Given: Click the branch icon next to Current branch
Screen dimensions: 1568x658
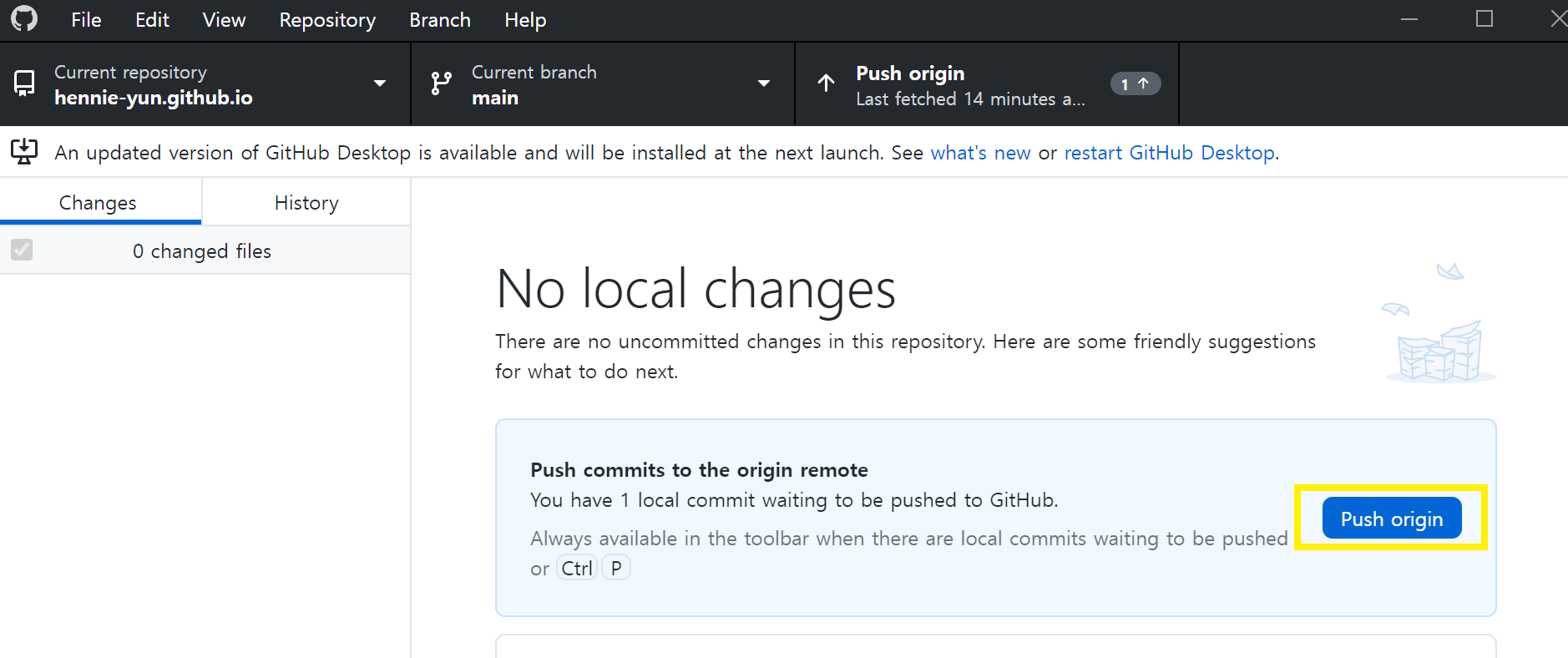Looking at the screenshot, I should pyautogui.click(x=441, y=84).
